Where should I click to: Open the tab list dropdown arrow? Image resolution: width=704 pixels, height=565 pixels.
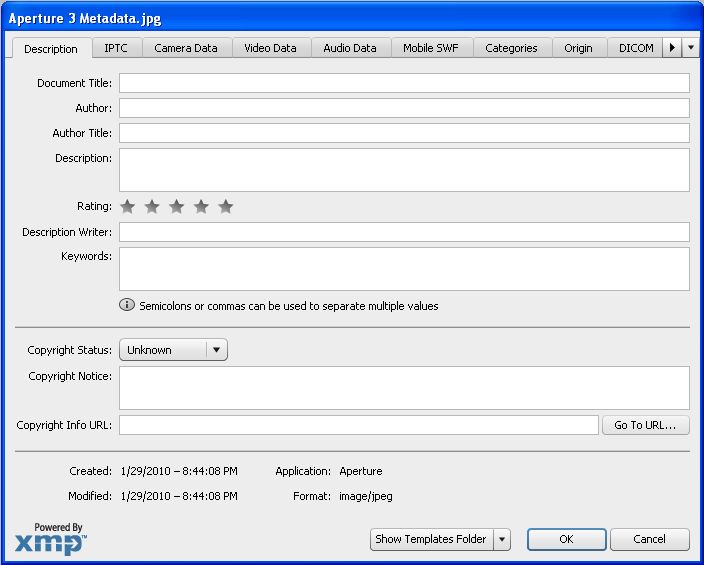(x=691, y=48)
